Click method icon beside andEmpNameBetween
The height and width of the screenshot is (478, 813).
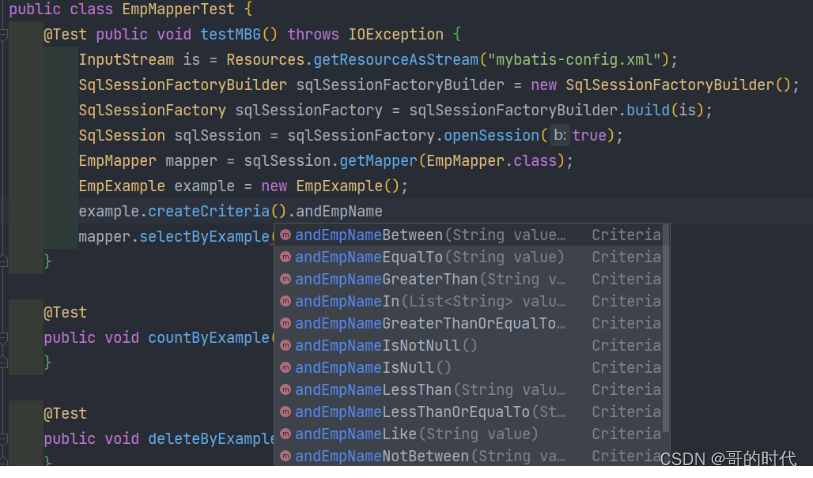point(285,235)
